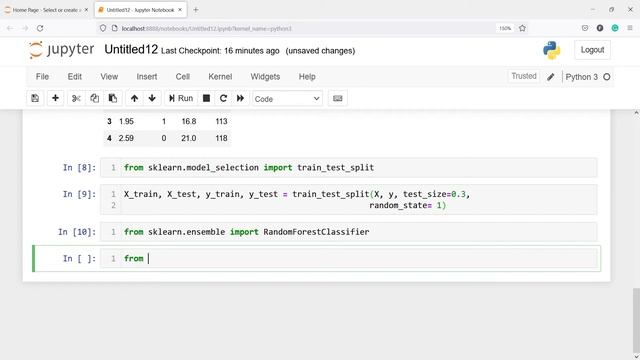This screenshot has width=640, height=360.
Task: Open a new browser tab
Action: click(x=196, y=10)
